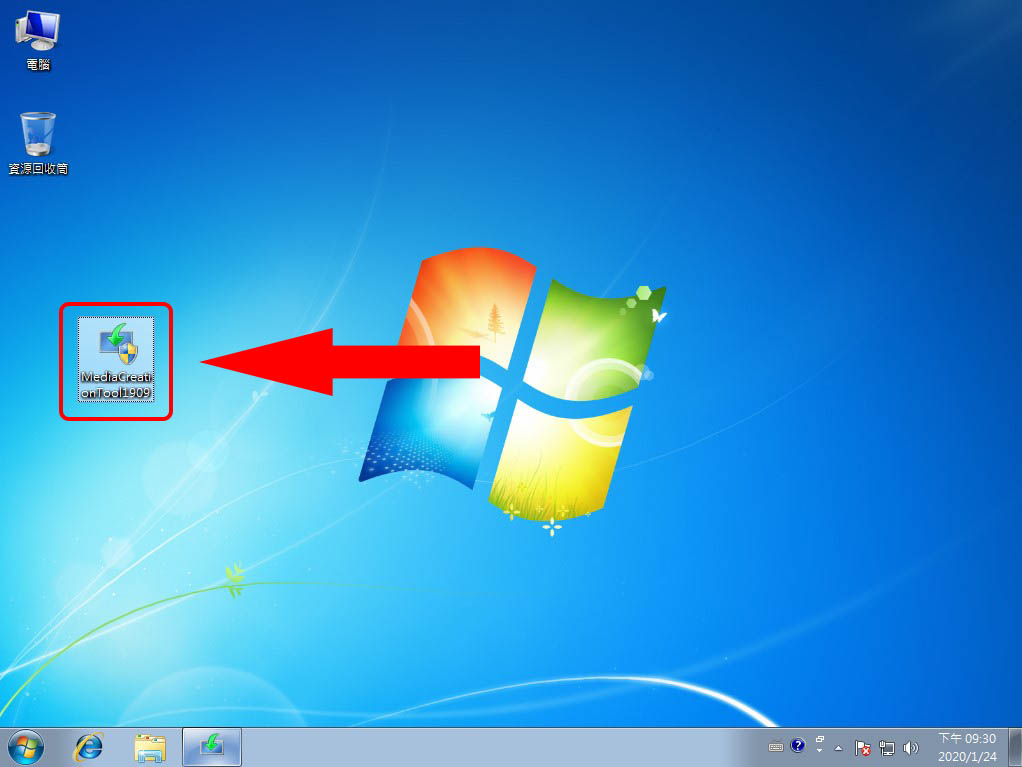
Task: Select the MediaCreationTool1909 desktop icon
Action: (x=116, y=359)
